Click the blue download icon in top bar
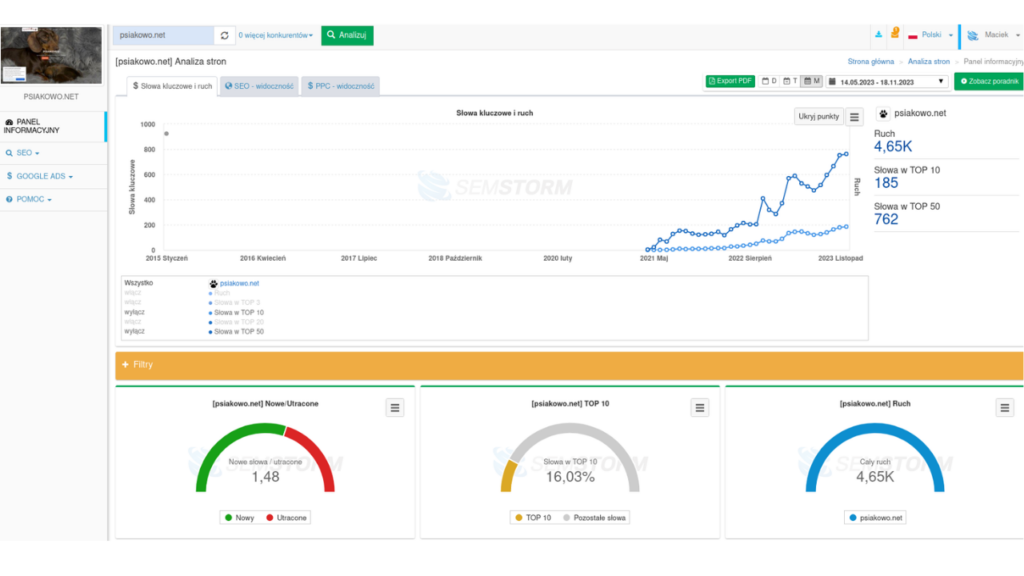Viewport: 1024px width, 576px height. (x=878, y=34)
